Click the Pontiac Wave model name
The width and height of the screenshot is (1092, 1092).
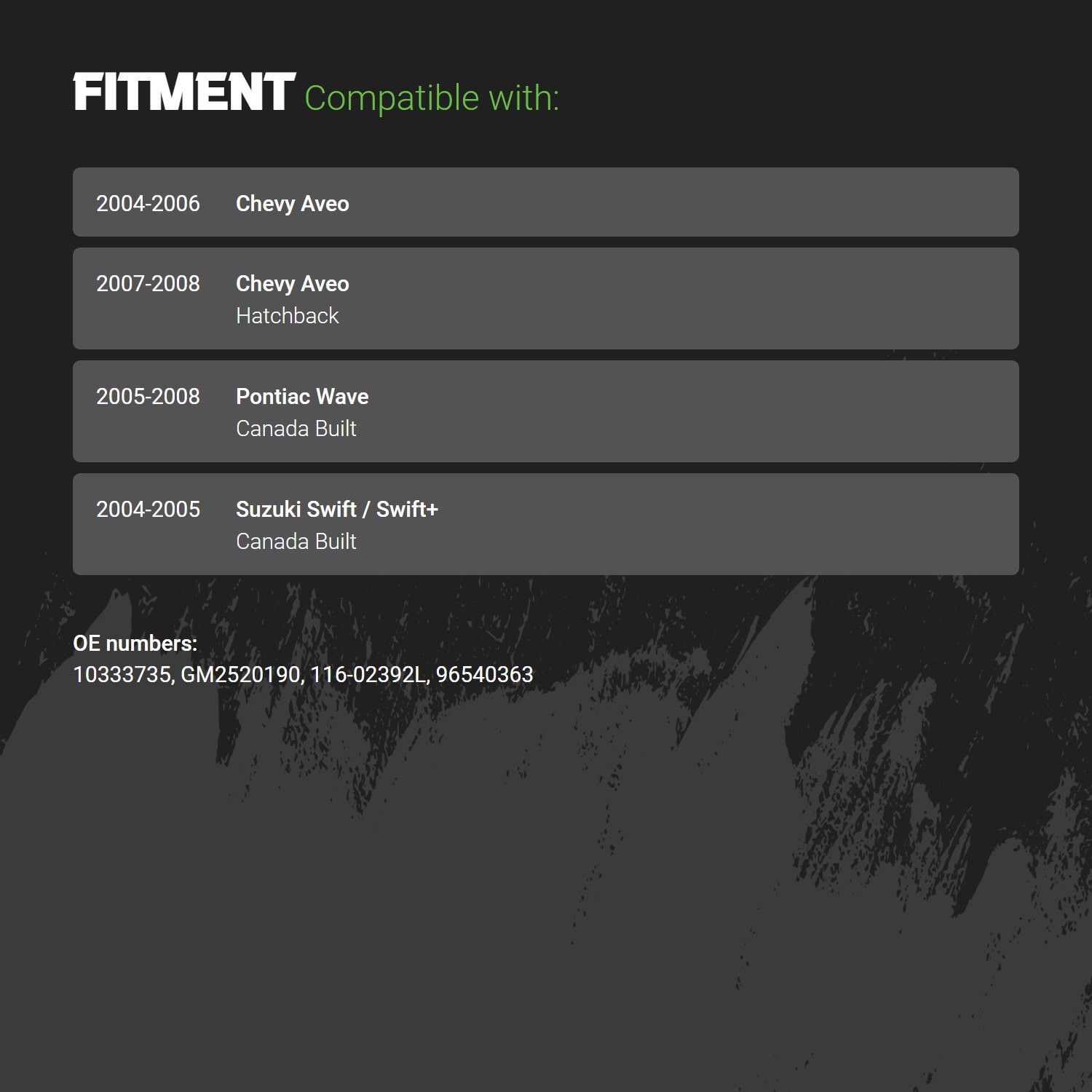(x=302, y=396)
